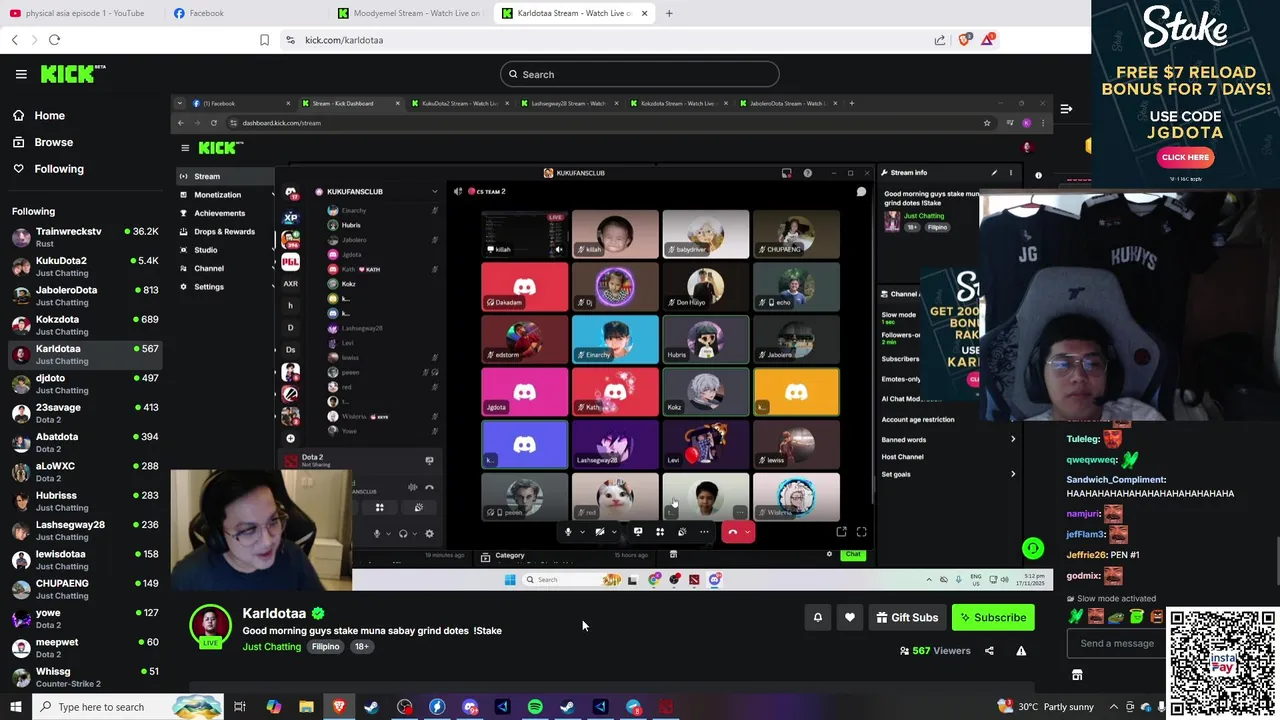Screen dimensions: 1280x720
Task: Open Task View in taskbar
Action: 240,707
